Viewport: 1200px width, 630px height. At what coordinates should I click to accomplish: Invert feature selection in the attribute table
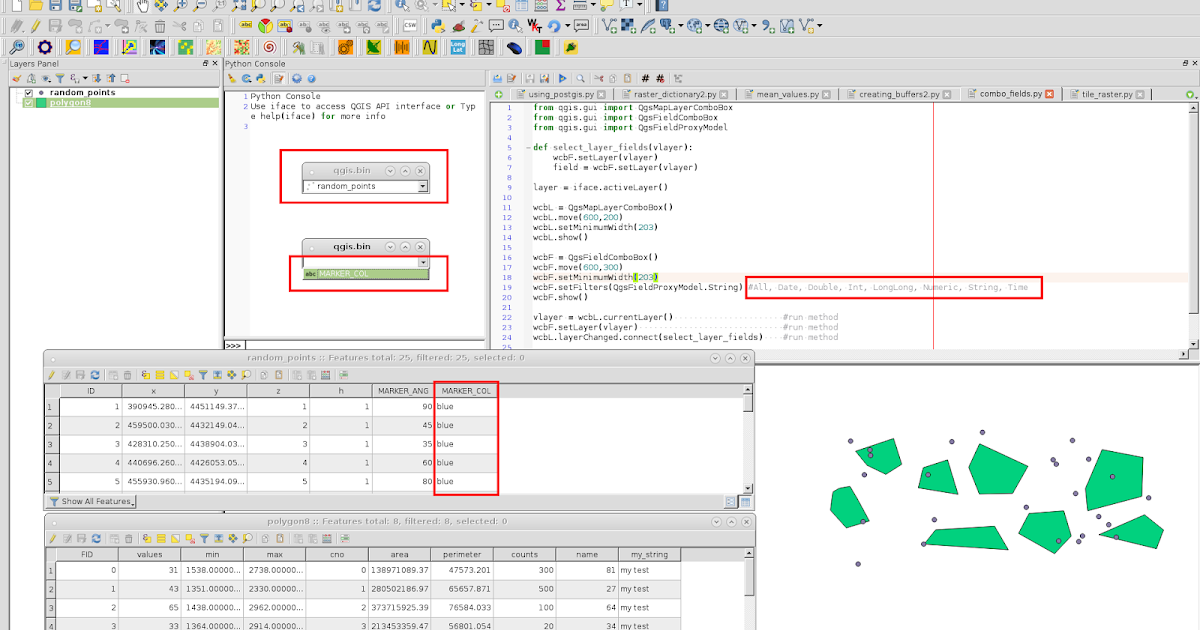(176, 375)
